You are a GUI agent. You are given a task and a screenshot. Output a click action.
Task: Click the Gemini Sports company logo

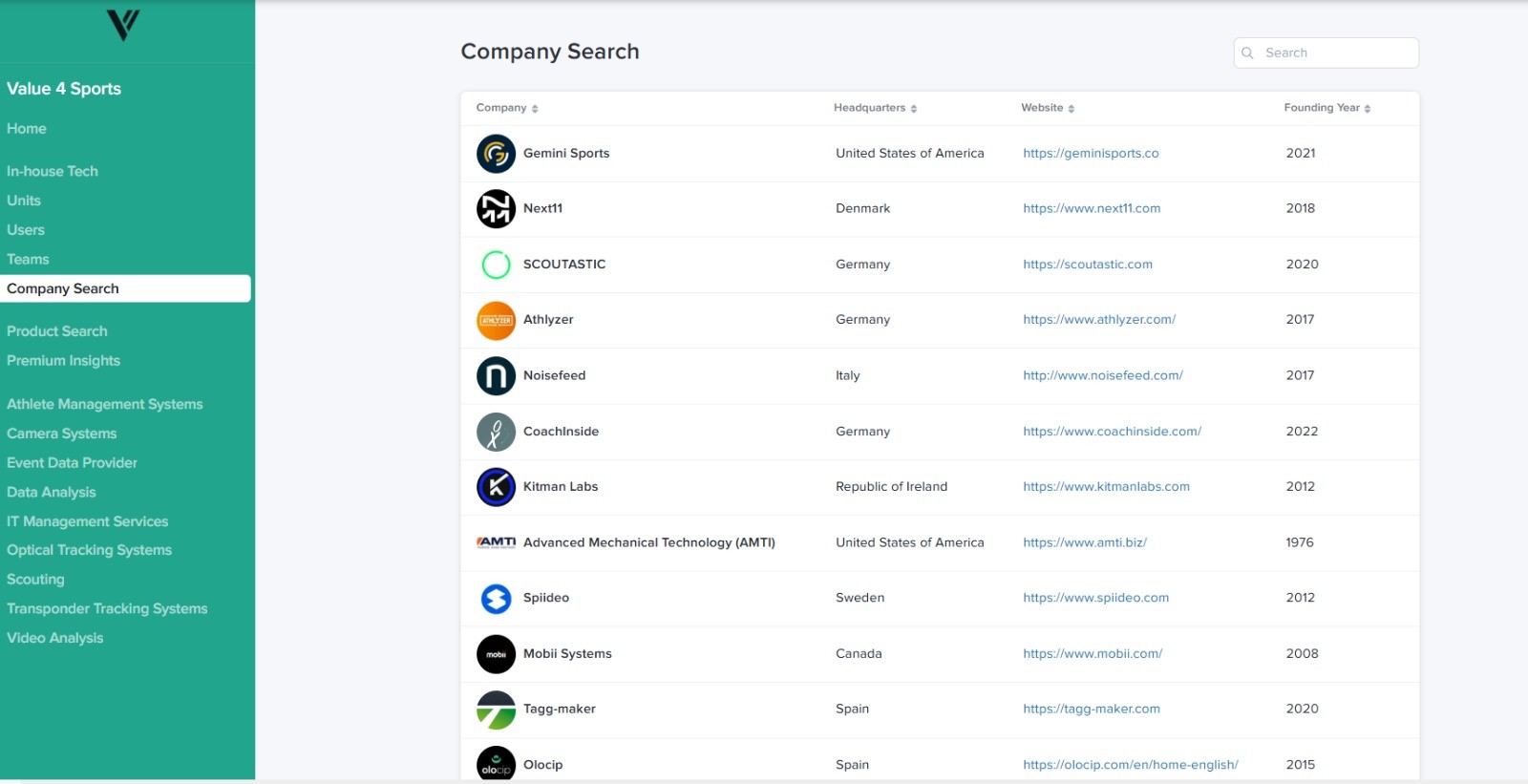click(x=496, y=154)
